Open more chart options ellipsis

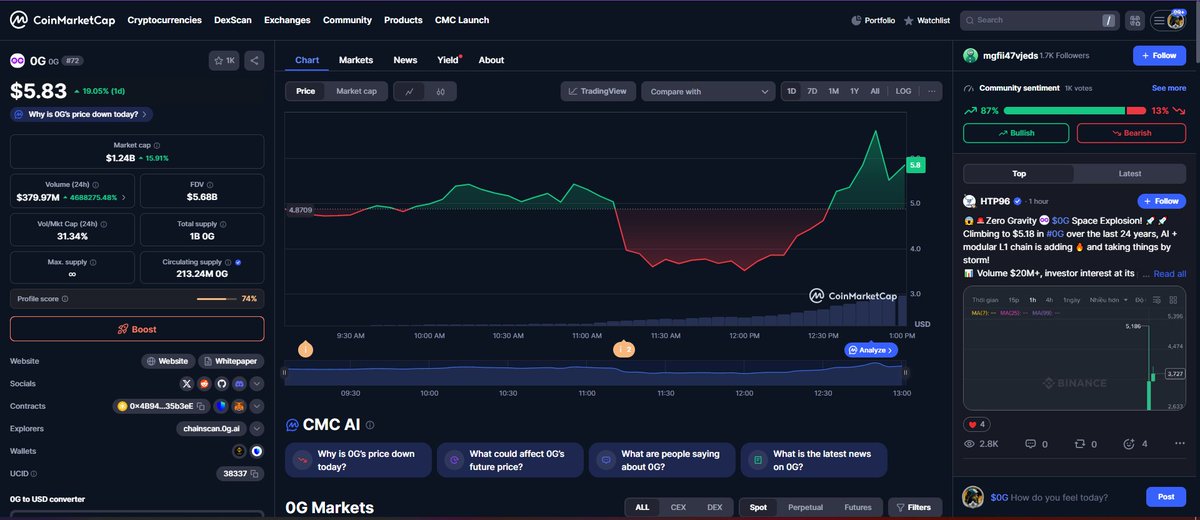tap(932, 91)
